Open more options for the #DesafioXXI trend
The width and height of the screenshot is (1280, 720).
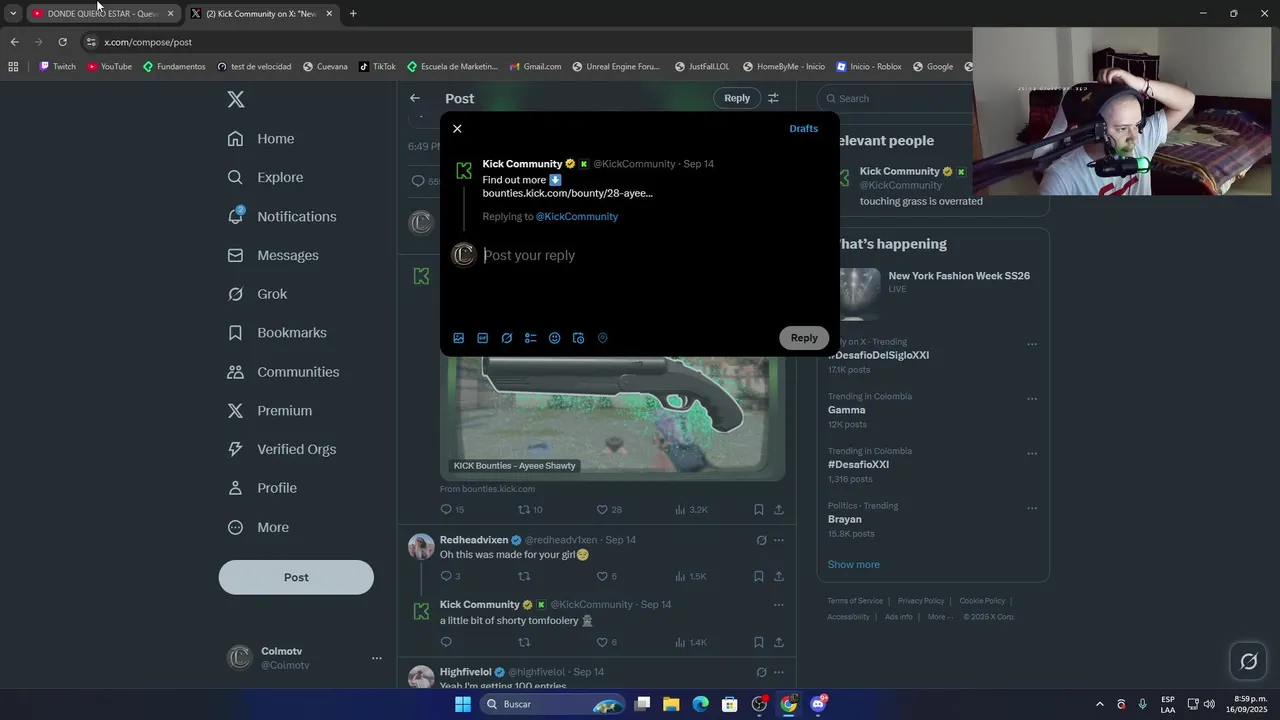[1032, 453]
